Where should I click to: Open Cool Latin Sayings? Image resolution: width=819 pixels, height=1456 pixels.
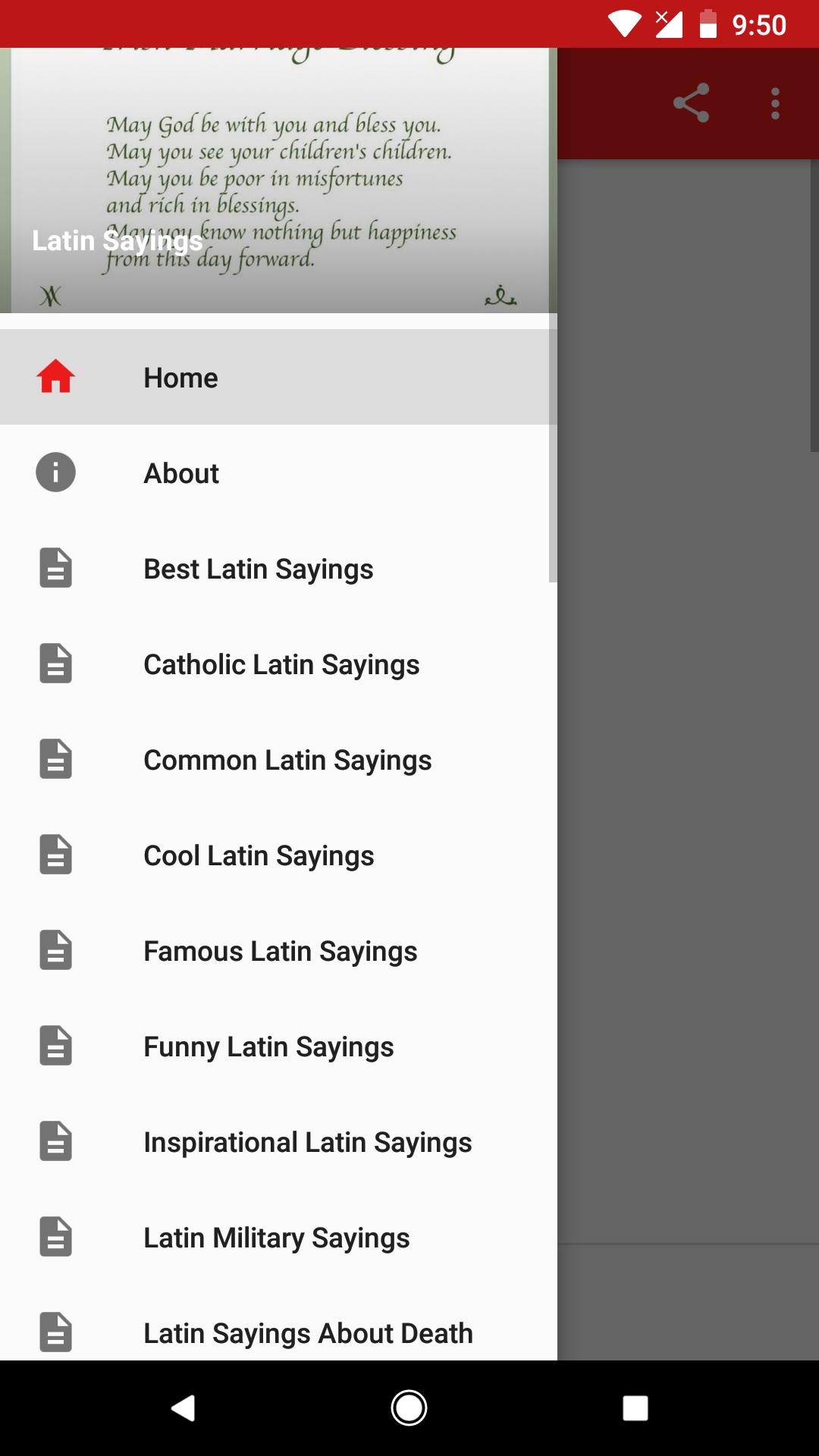(278, 855)
